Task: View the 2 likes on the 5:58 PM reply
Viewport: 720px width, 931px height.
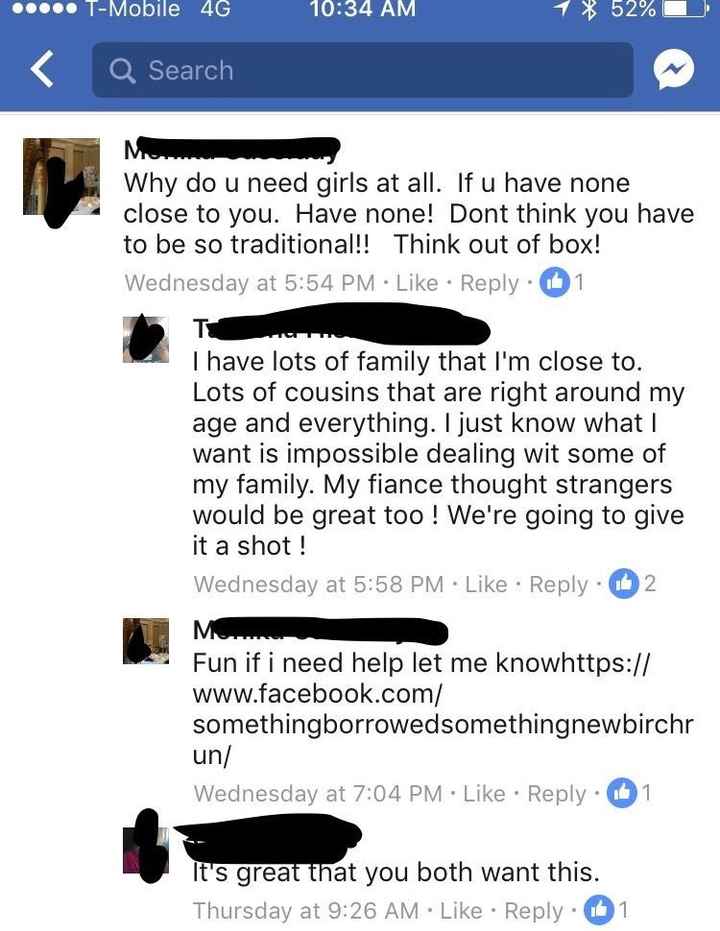Action: pos(632,584)
